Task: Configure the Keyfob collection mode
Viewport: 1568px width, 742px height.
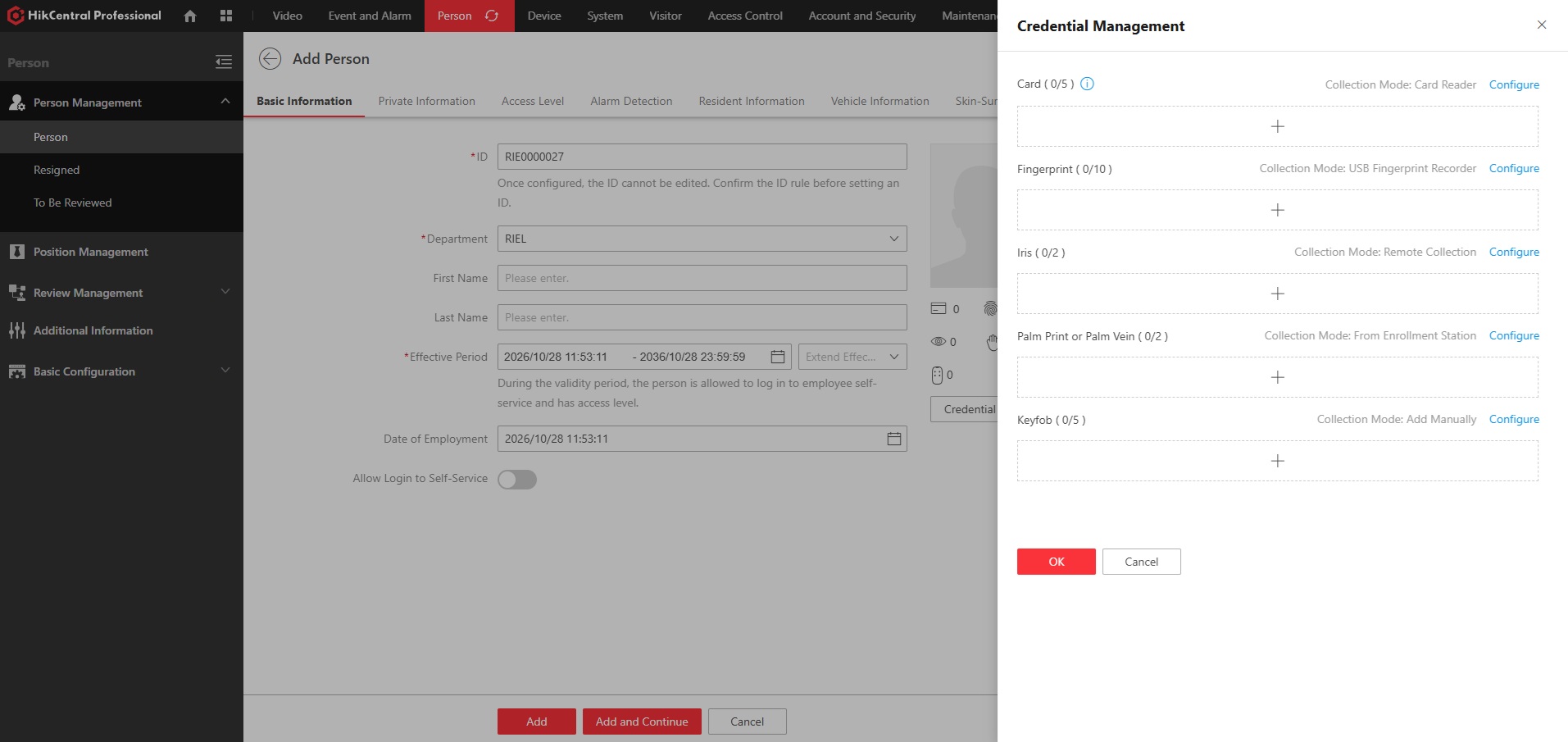Action: 1514,419
